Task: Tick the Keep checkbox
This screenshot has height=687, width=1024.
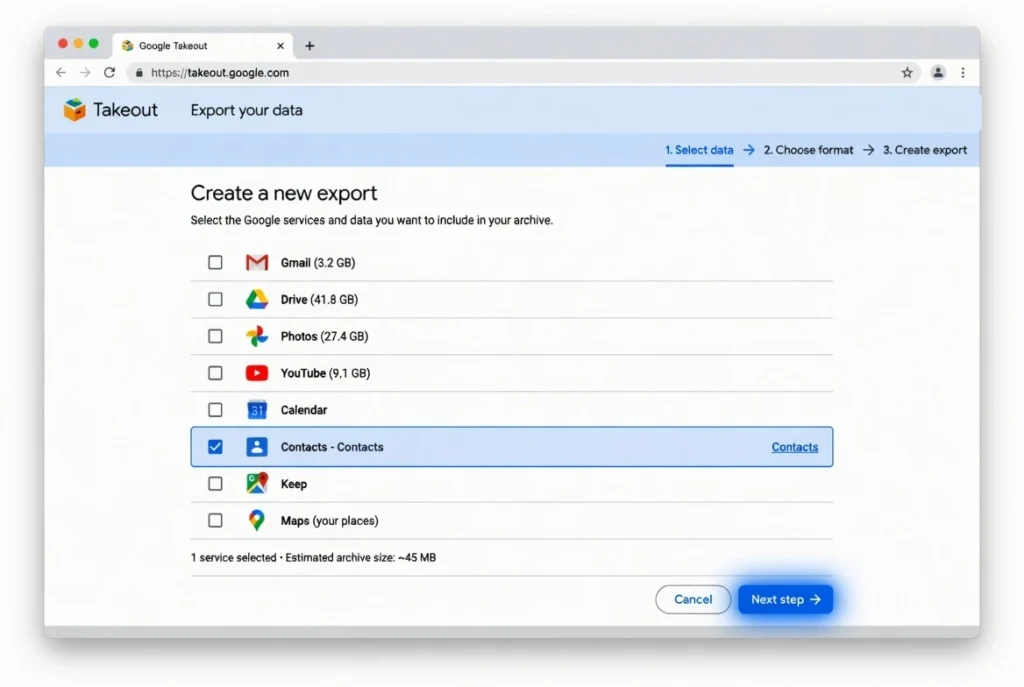Action: [x=215, y=483]
